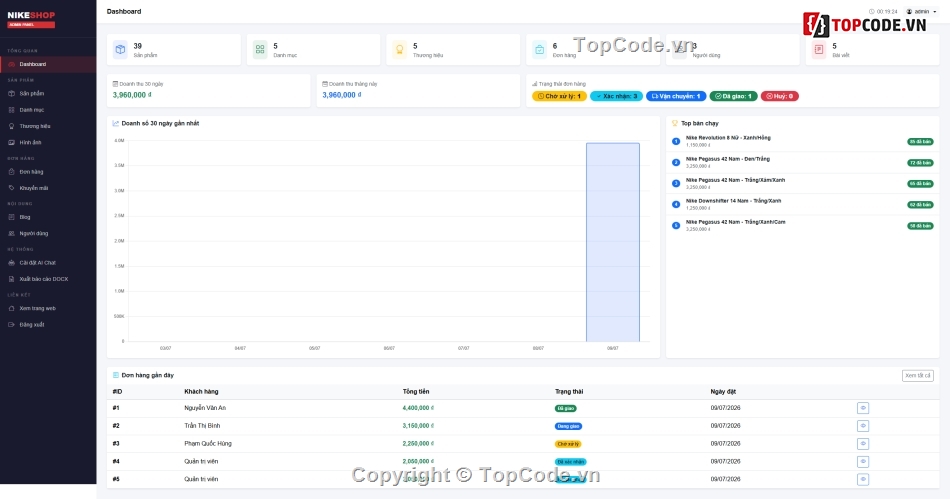Click the Tổng tiền column header
The image size is (950, 499).
pos(416,392)
